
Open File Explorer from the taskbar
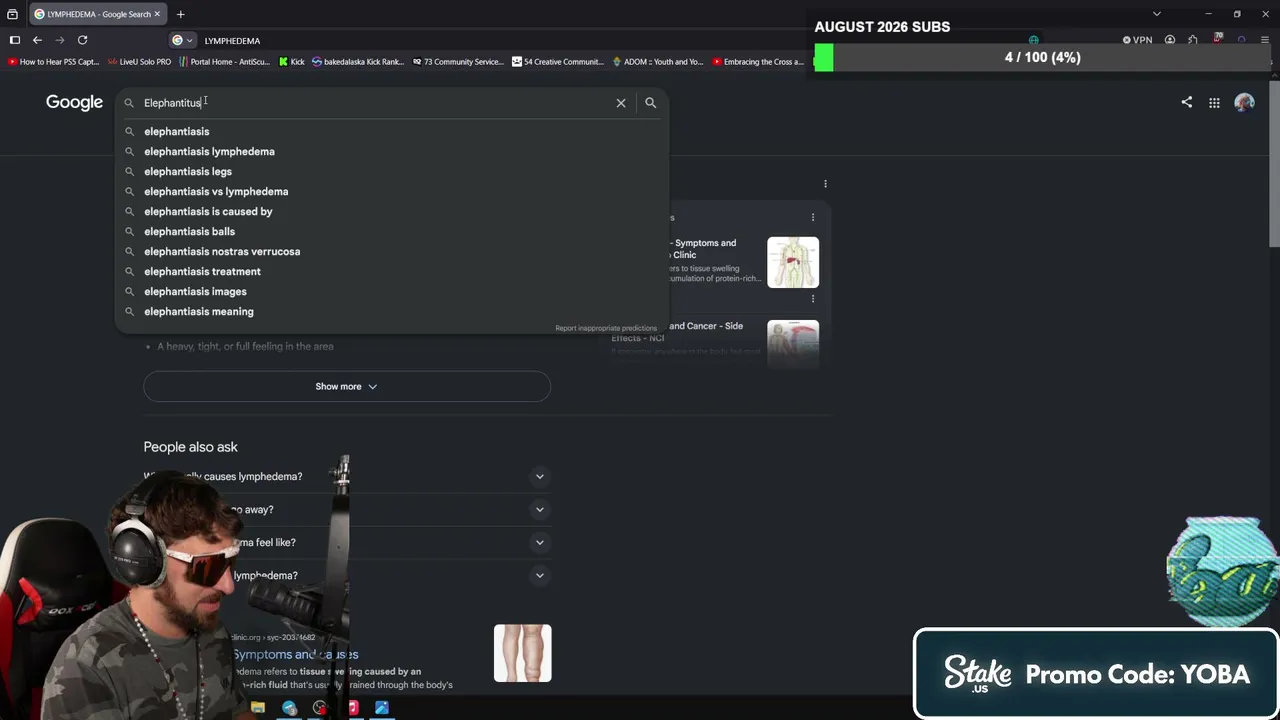click(258, 708)
